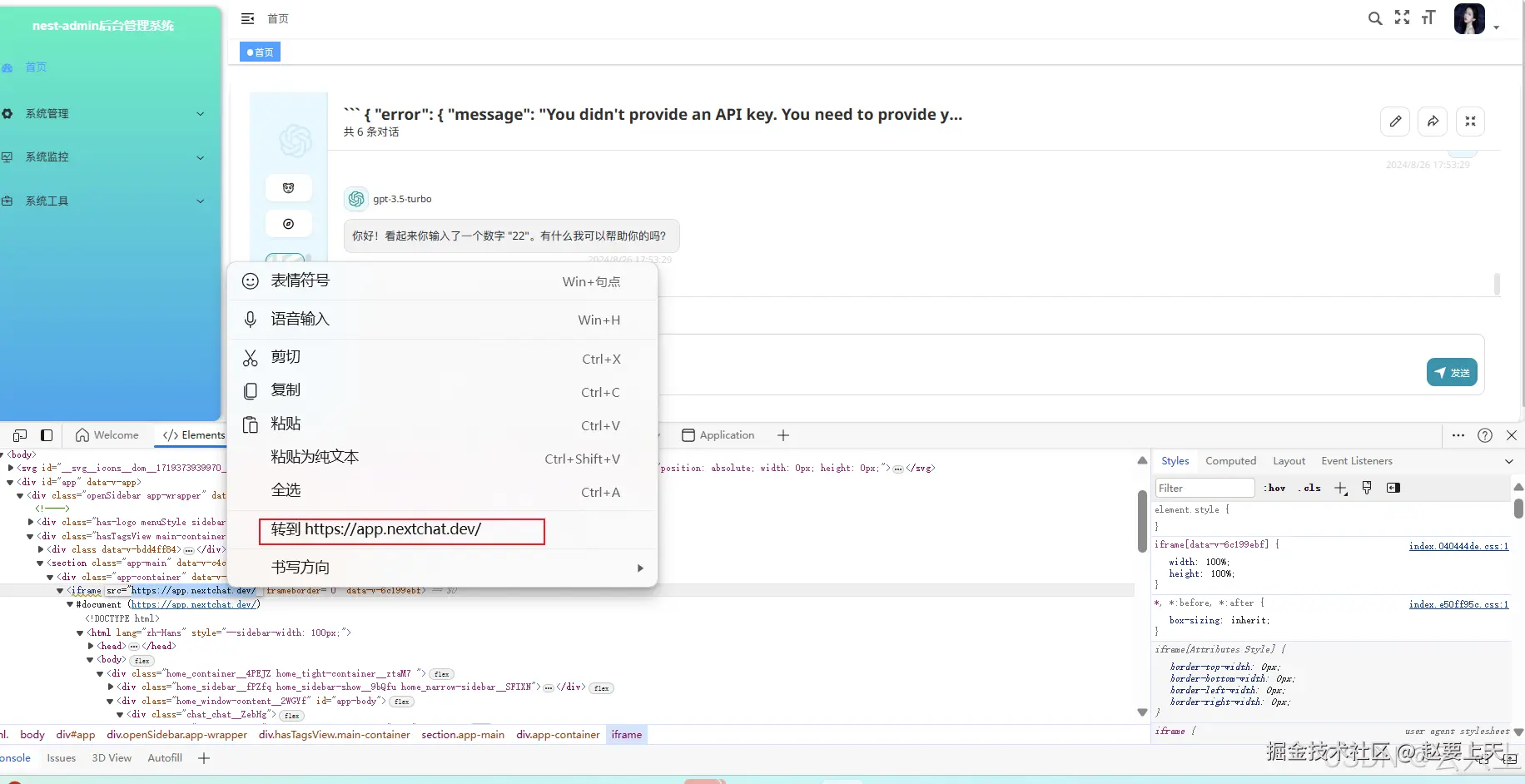Click the share arrow icon in chat header
The width and height of the screenshot is (1525, 784).
(1433, 122)
